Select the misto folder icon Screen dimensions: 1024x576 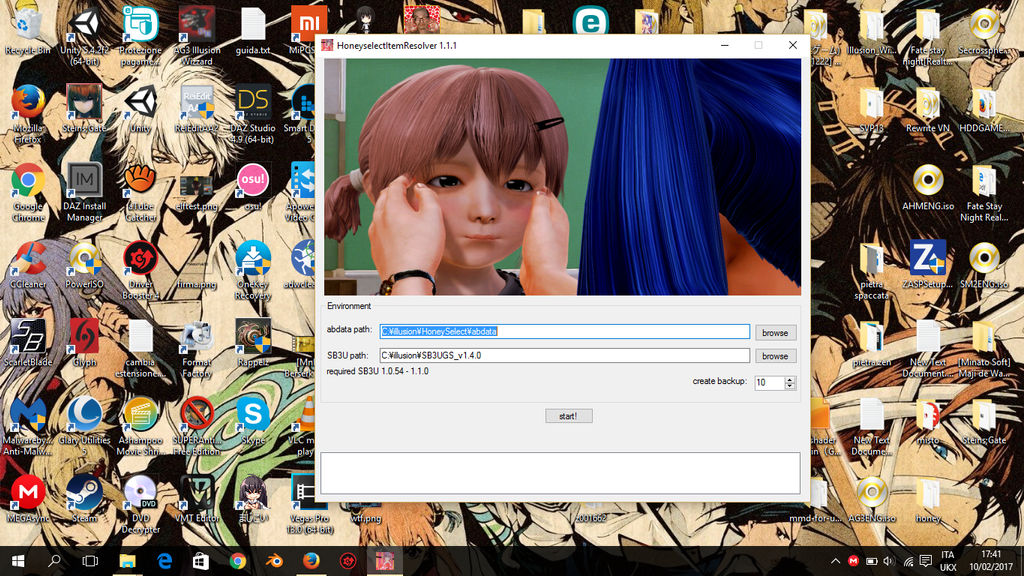pyautogui.click(x=928, y=422)
